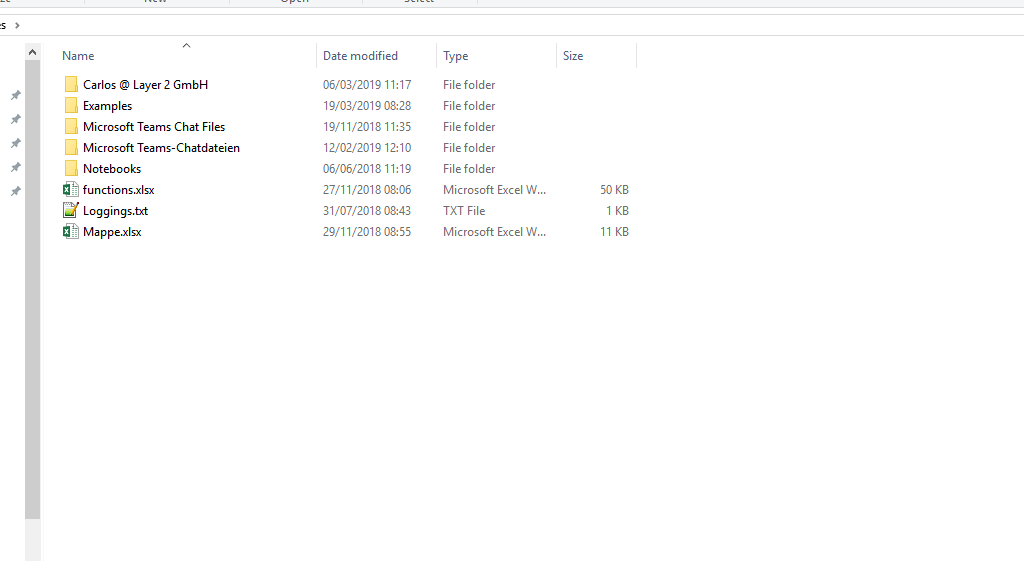Screen dimensions: 1024x561
Task: Click the Type column header
Action: pyautogui.click(x=456, y=56)
